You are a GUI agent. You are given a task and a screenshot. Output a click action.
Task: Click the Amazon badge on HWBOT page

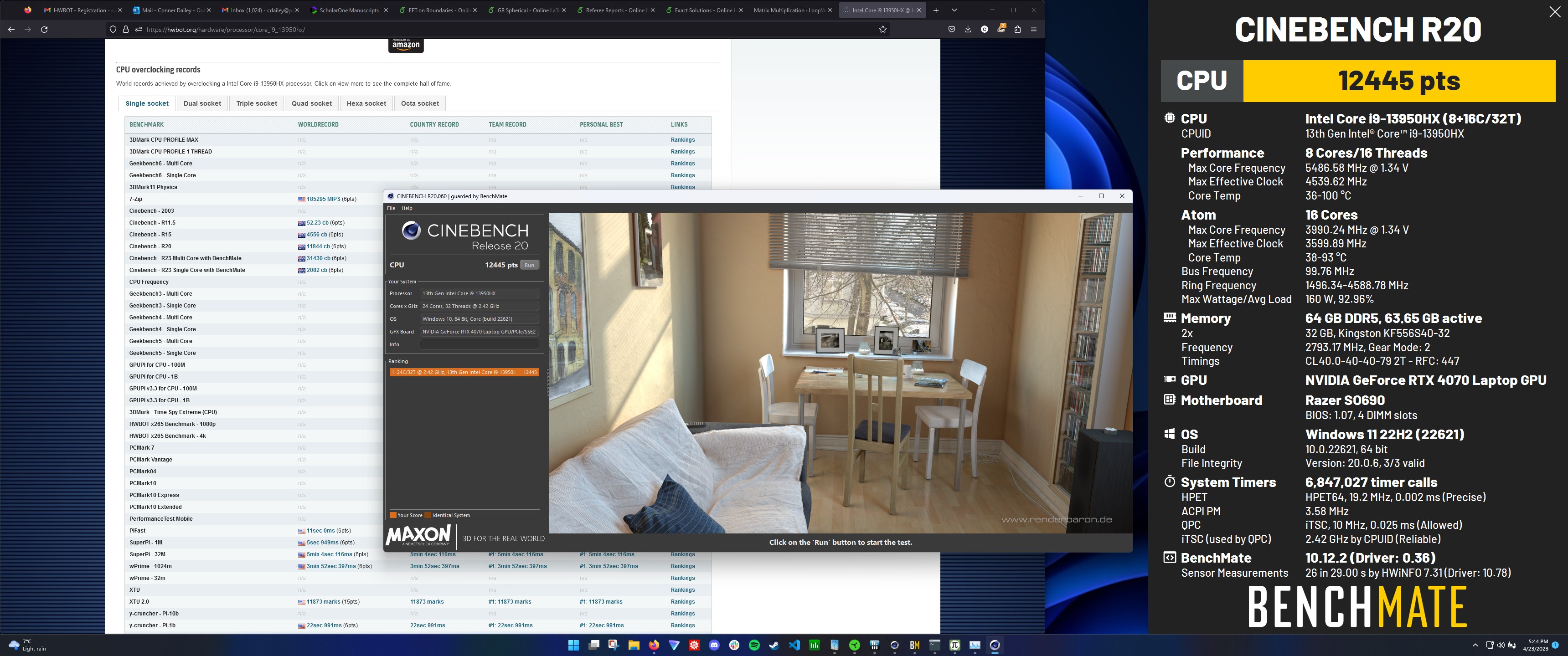(406, 45)
